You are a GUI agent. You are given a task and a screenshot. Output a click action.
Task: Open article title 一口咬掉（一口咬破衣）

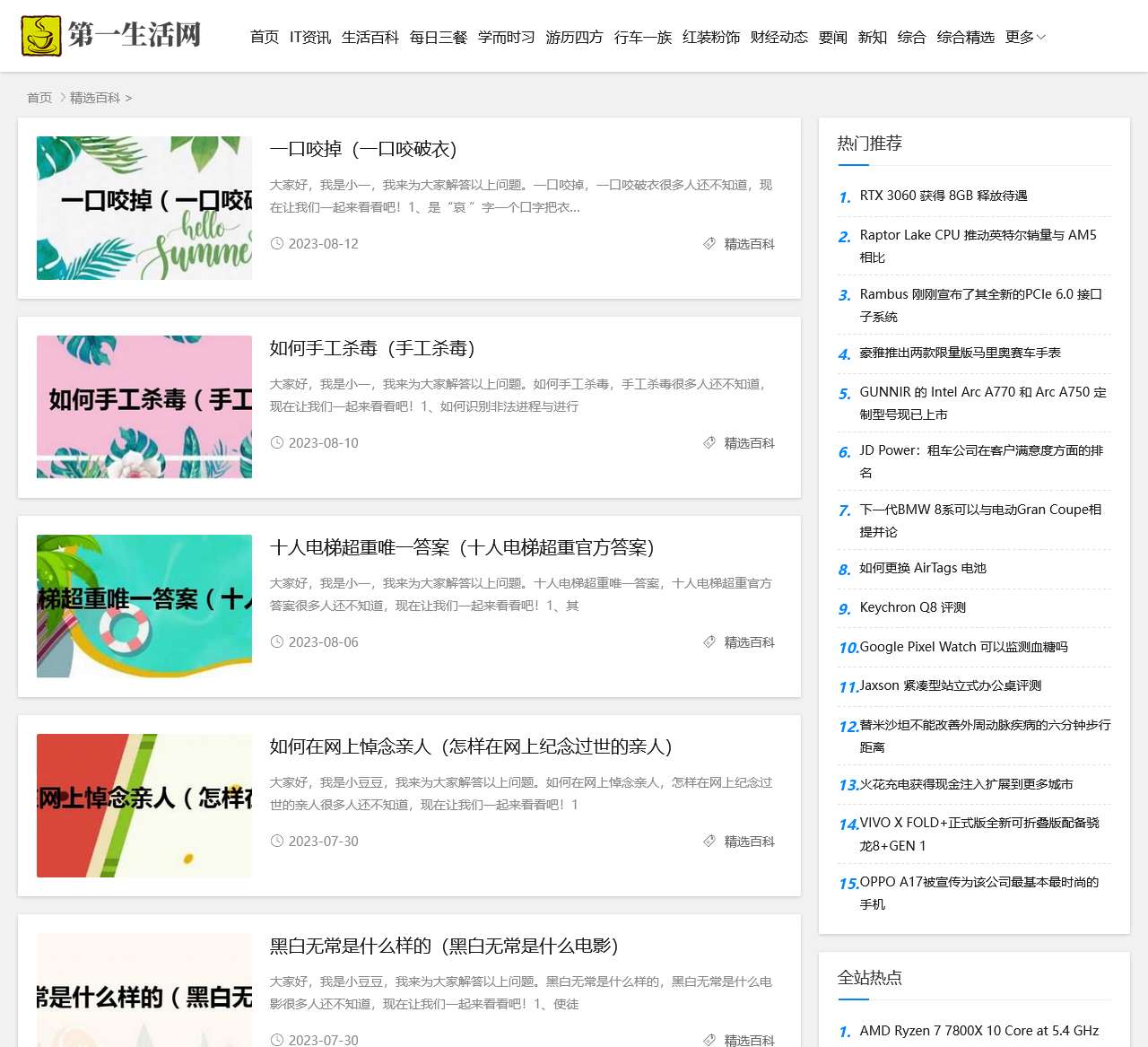[363, 149]
